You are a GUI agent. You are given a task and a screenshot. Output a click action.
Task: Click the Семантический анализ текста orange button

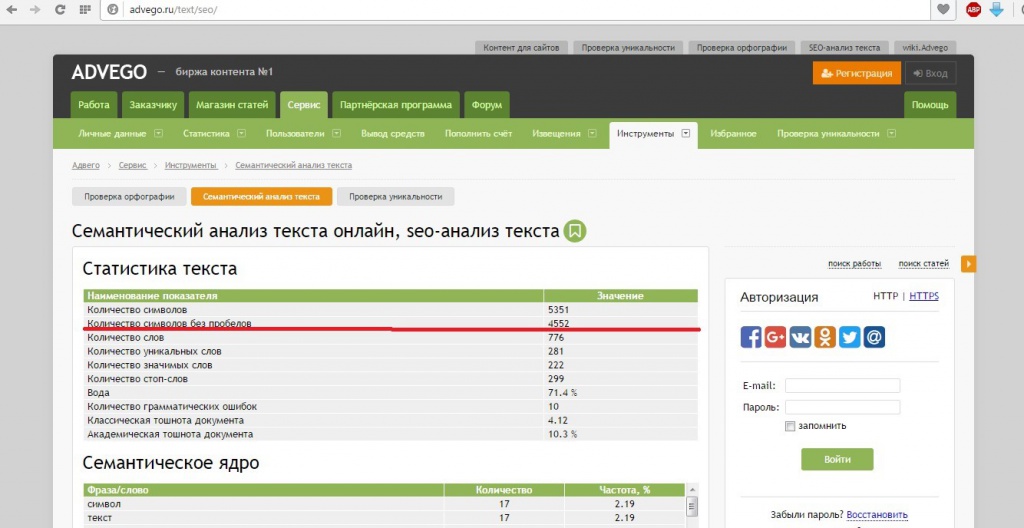(261, 197)
